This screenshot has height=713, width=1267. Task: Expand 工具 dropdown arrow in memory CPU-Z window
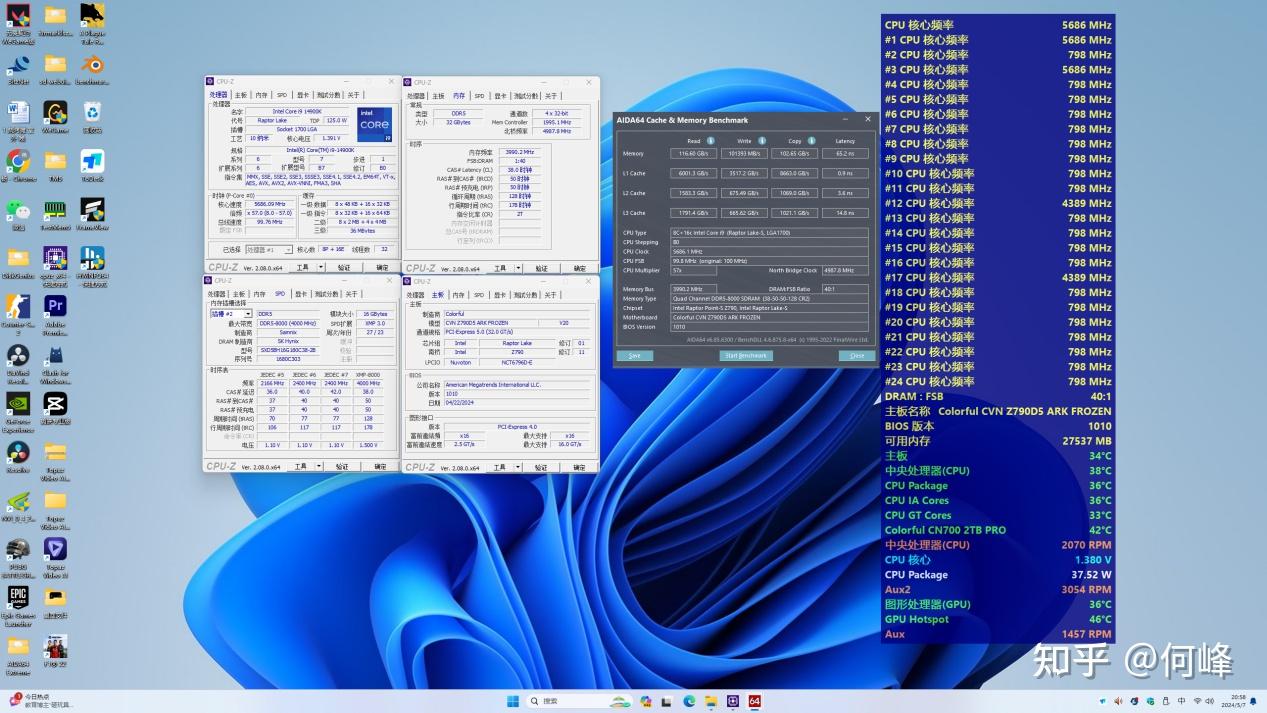coord(518,268)
